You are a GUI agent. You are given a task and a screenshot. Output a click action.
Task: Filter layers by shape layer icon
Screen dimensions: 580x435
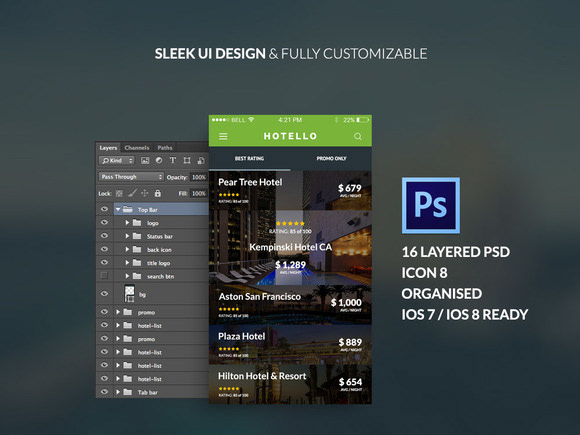[187, 161]
